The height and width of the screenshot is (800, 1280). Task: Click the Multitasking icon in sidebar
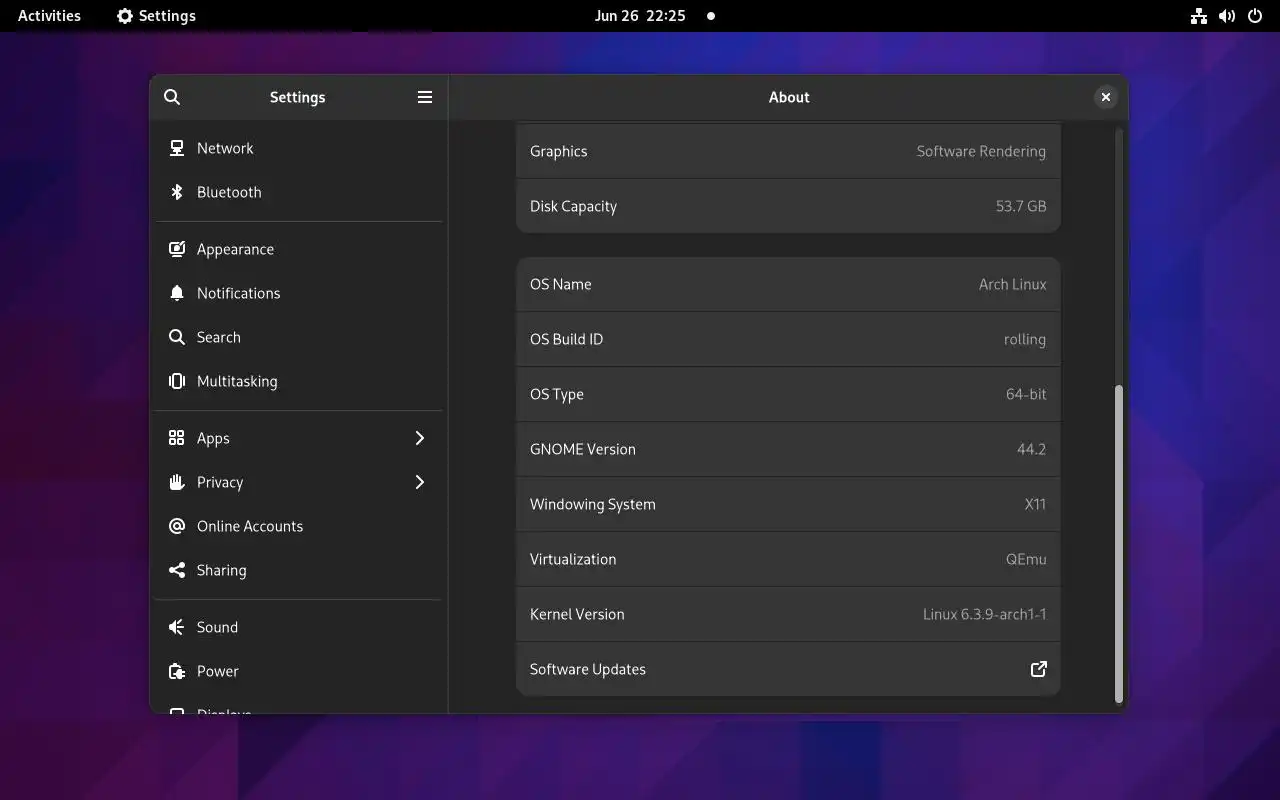[x=177, y=381]
